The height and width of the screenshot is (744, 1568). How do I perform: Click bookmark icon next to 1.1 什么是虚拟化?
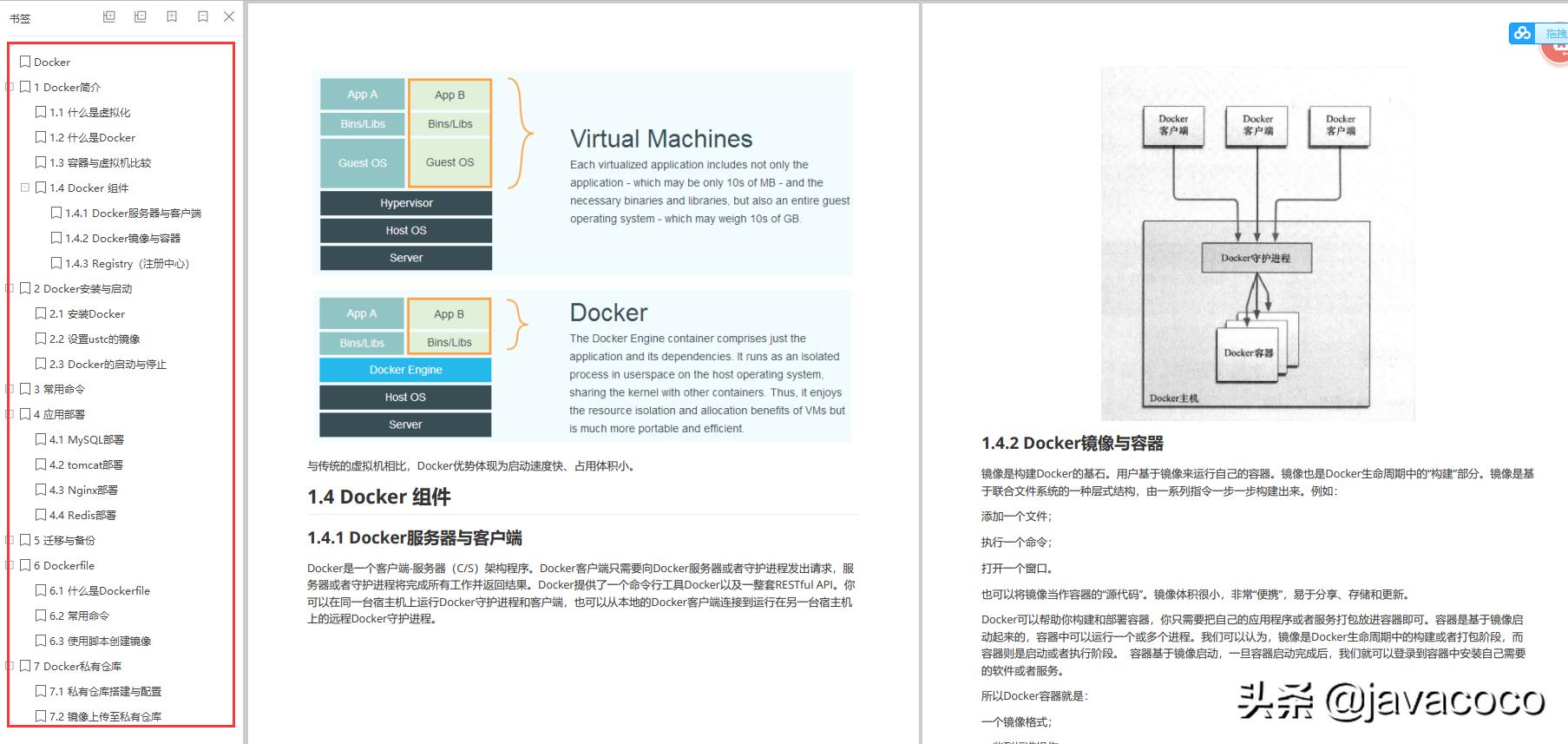pos(41,112)
